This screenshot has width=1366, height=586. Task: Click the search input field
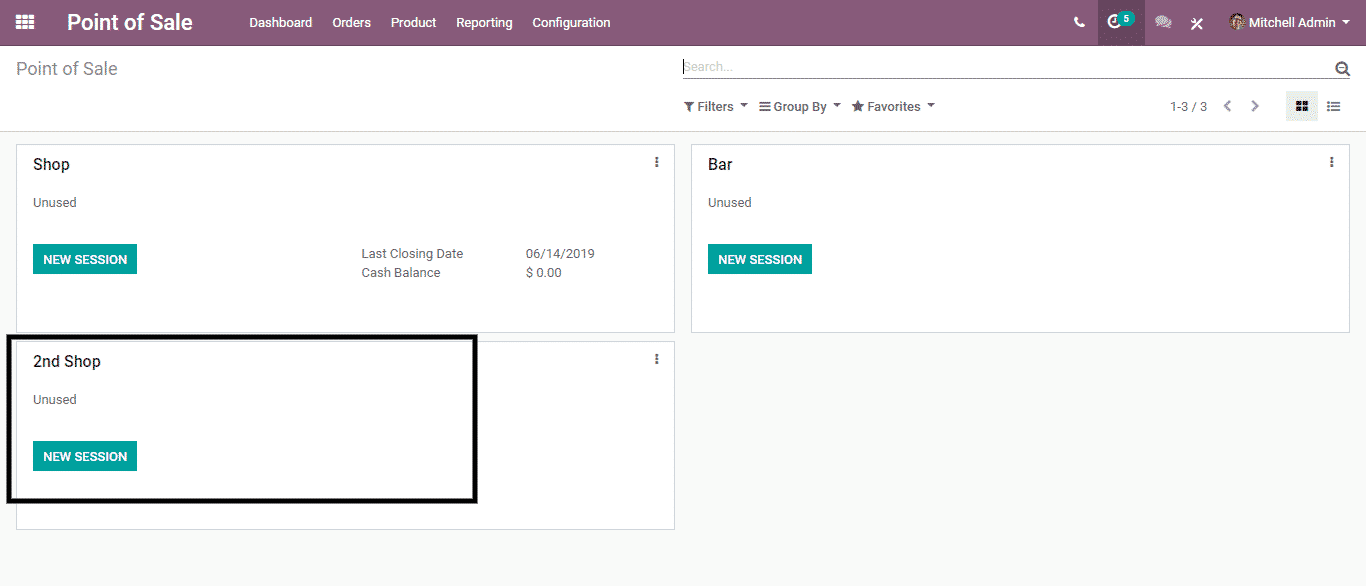[1000, 67]
